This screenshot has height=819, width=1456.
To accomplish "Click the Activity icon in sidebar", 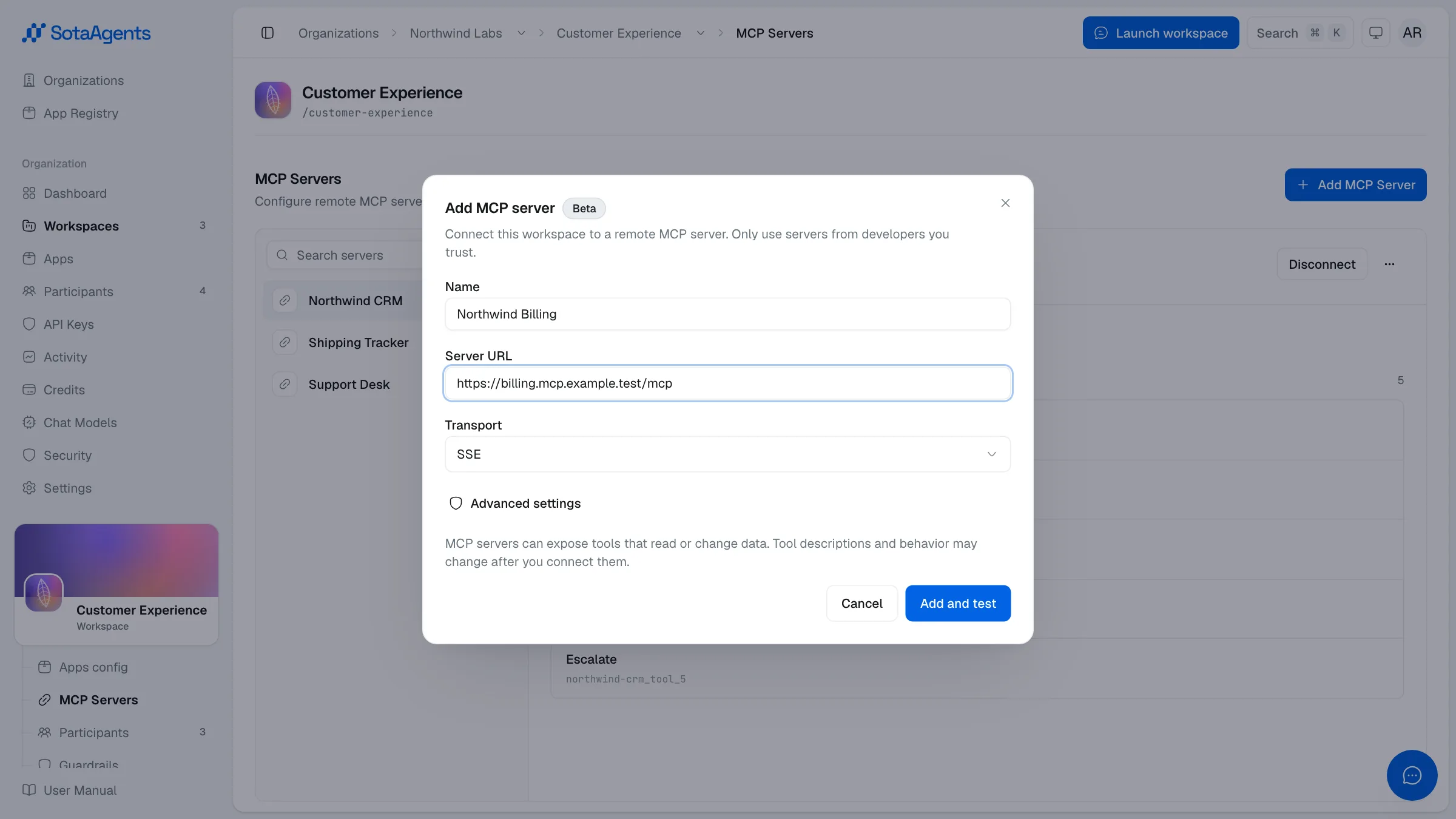I will (29, 357).
